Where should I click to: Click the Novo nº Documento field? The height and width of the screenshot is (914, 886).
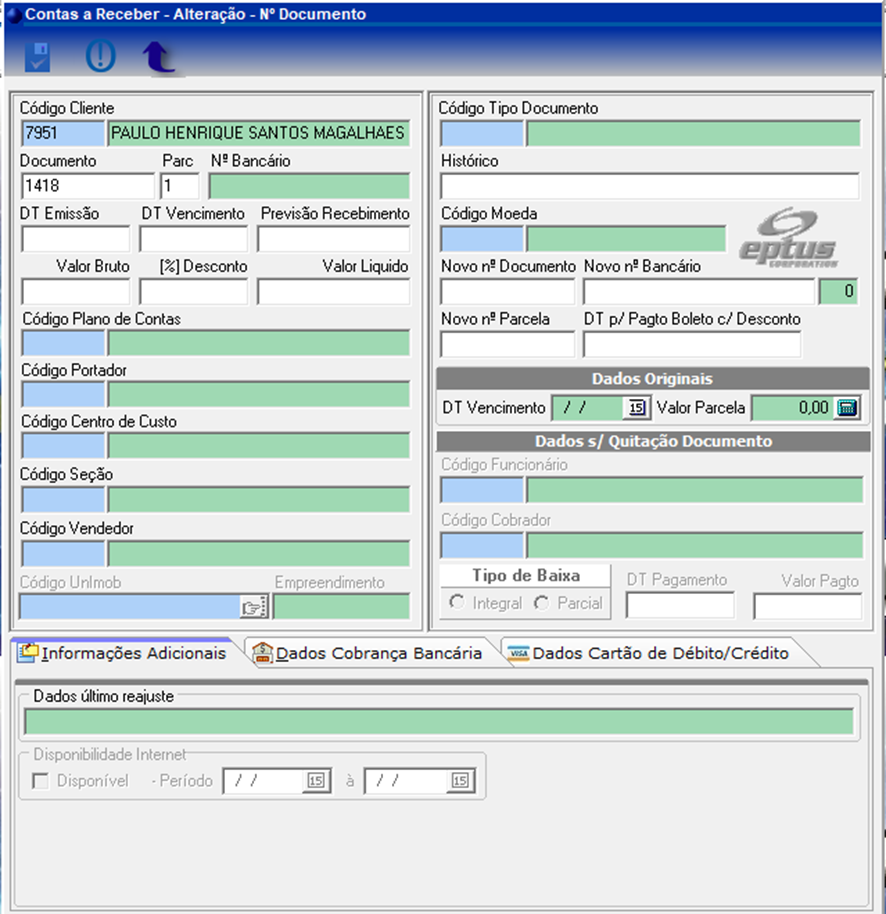click(507, 292)
